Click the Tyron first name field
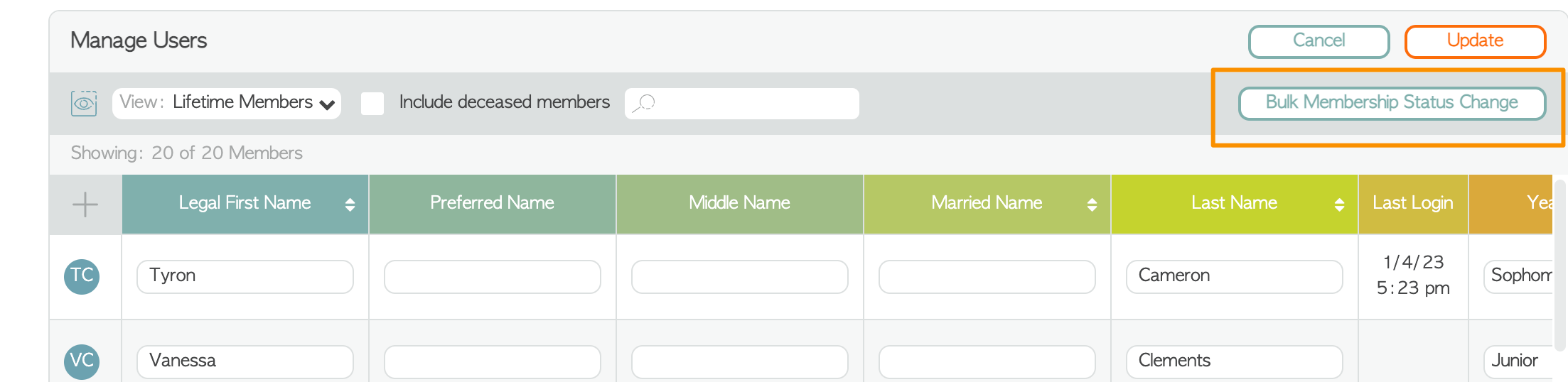 click(x=245, y=276)
